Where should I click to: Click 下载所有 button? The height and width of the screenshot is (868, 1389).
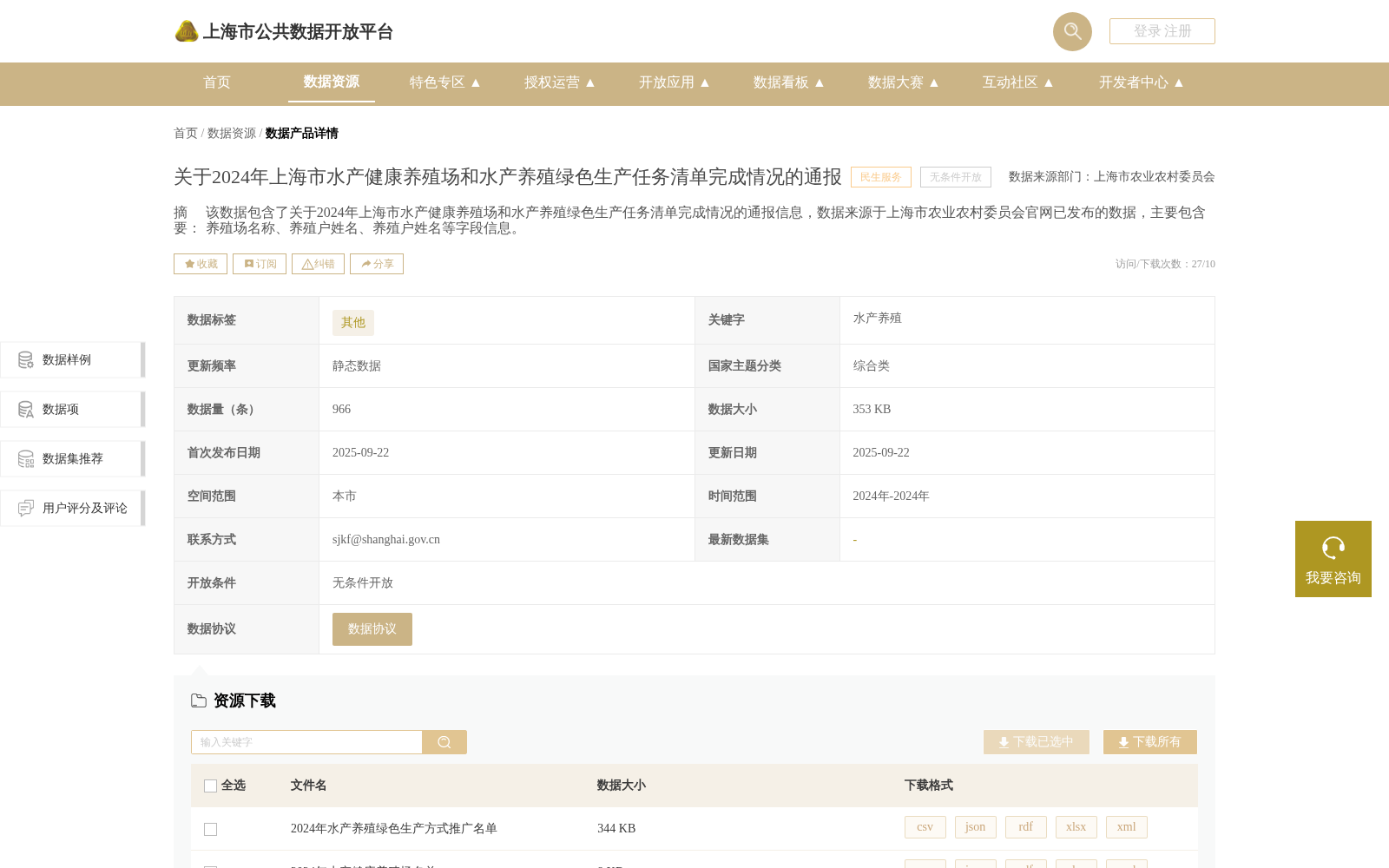1150,742
